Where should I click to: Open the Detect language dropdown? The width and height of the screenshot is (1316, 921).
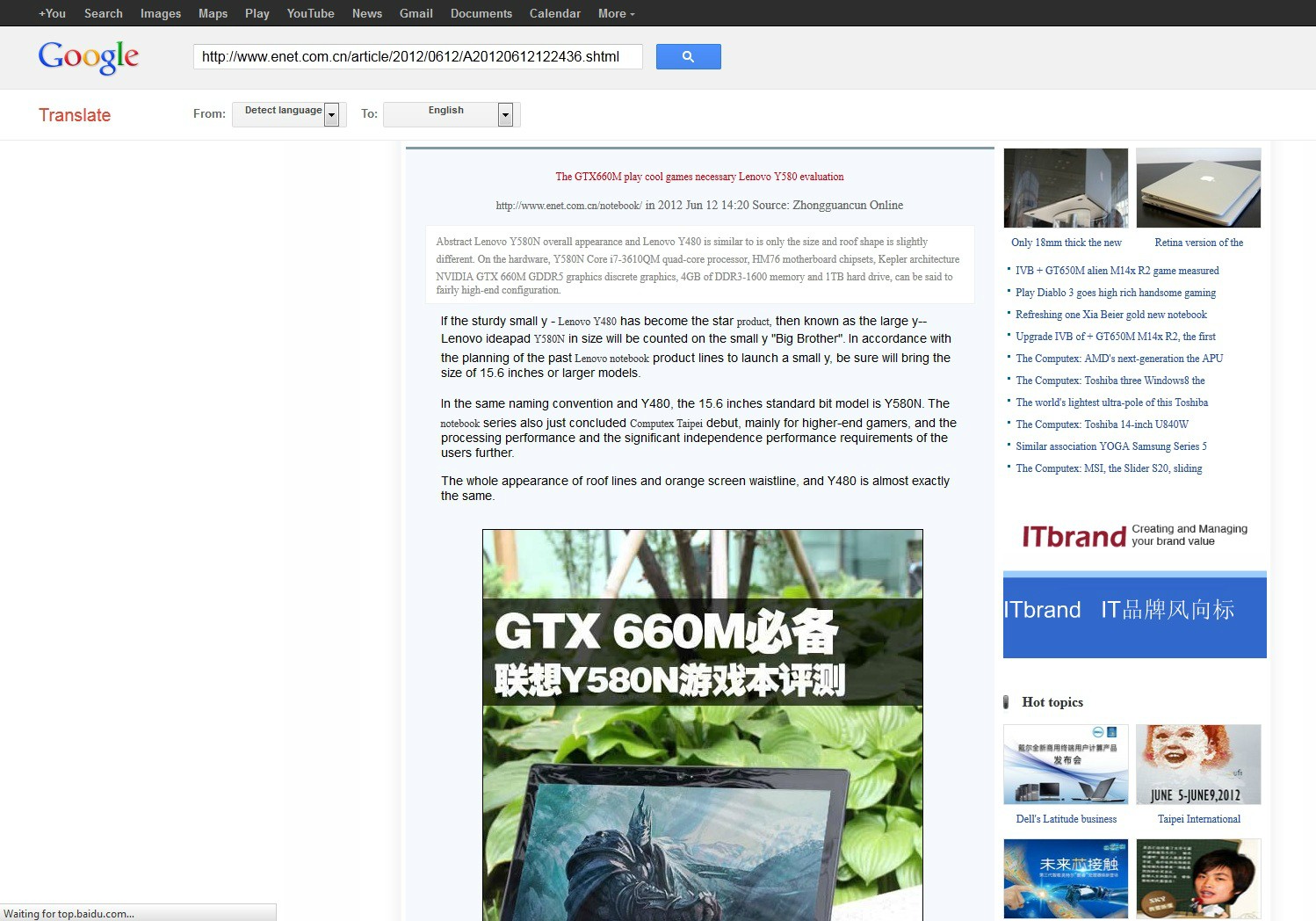tap(289, 114)
